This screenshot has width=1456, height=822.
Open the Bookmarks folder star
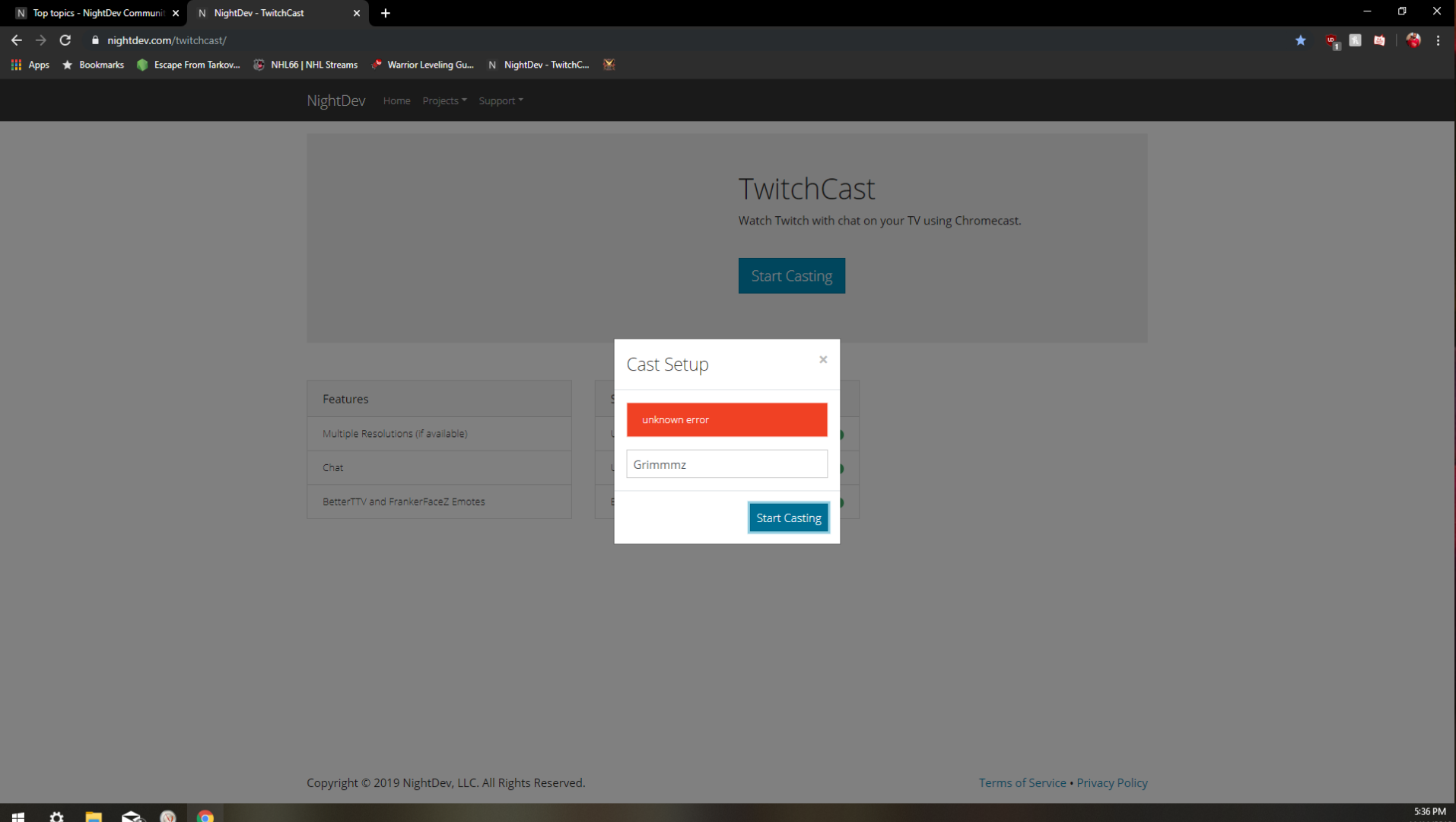click(x=93, y=65)
